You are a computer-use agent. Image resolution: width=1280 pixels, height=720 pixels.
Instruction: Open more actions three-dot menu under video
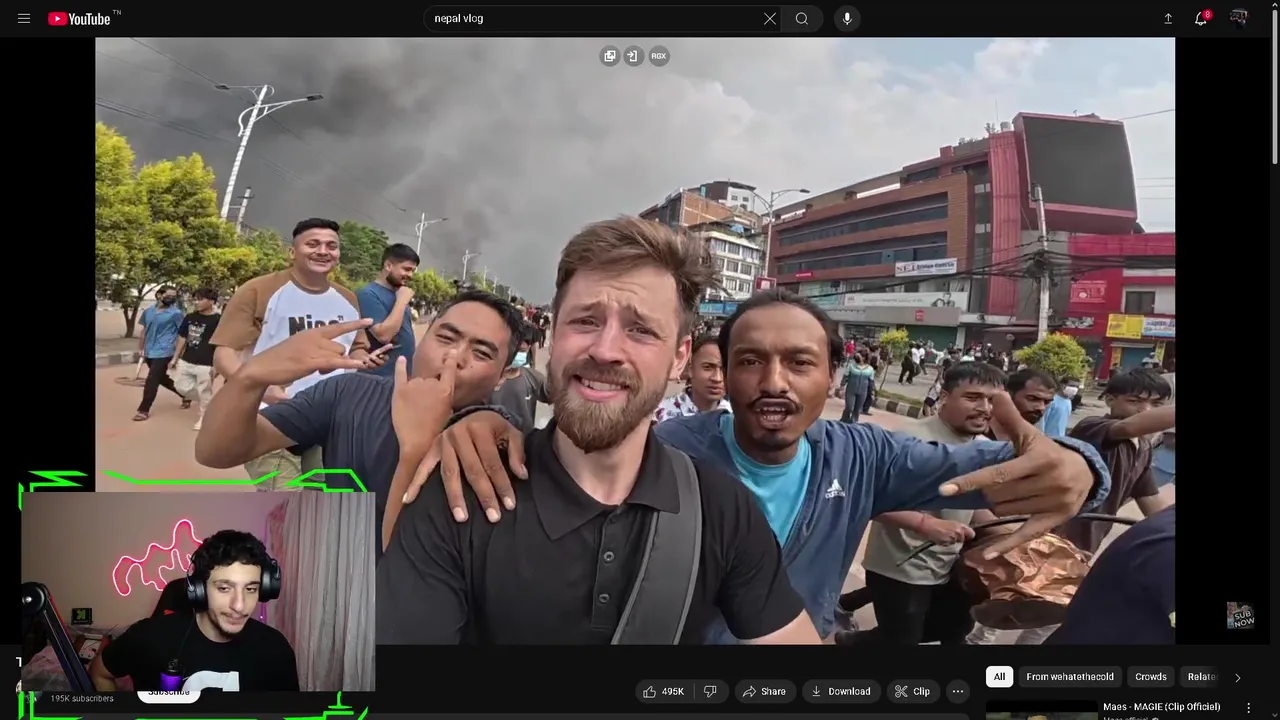(x=957, y=691)
